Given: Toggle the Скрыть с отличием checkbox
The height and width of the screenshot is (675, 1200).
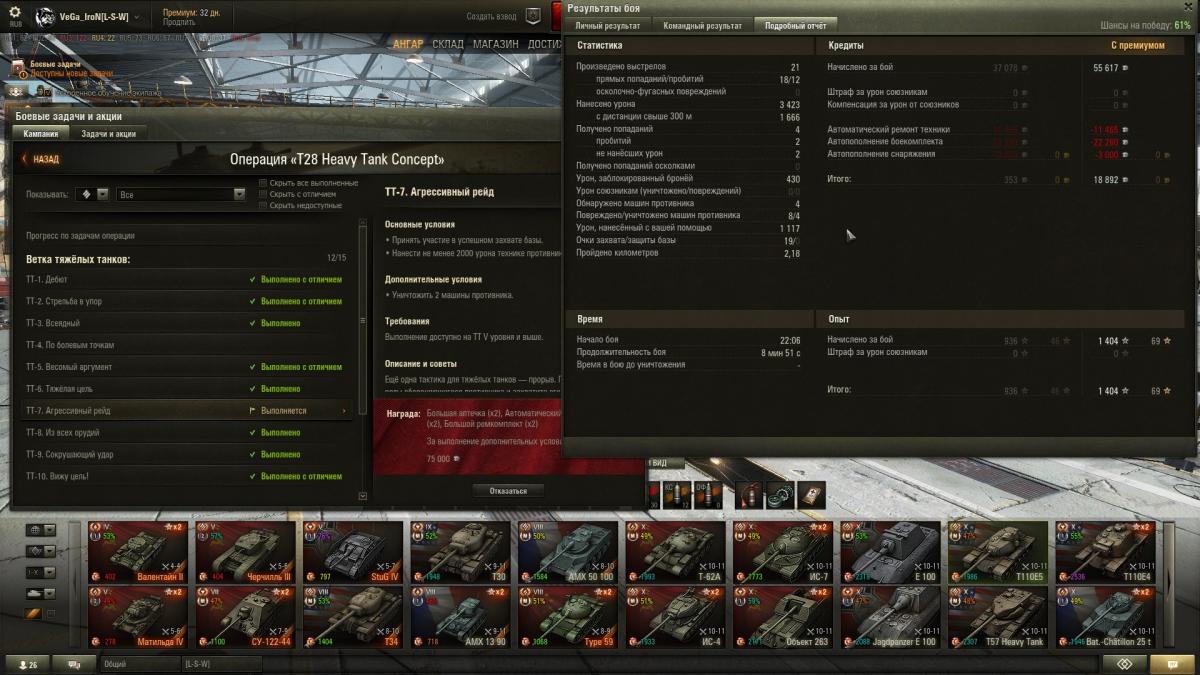Looking at the screenshot, I should click(x=263, y=194).
